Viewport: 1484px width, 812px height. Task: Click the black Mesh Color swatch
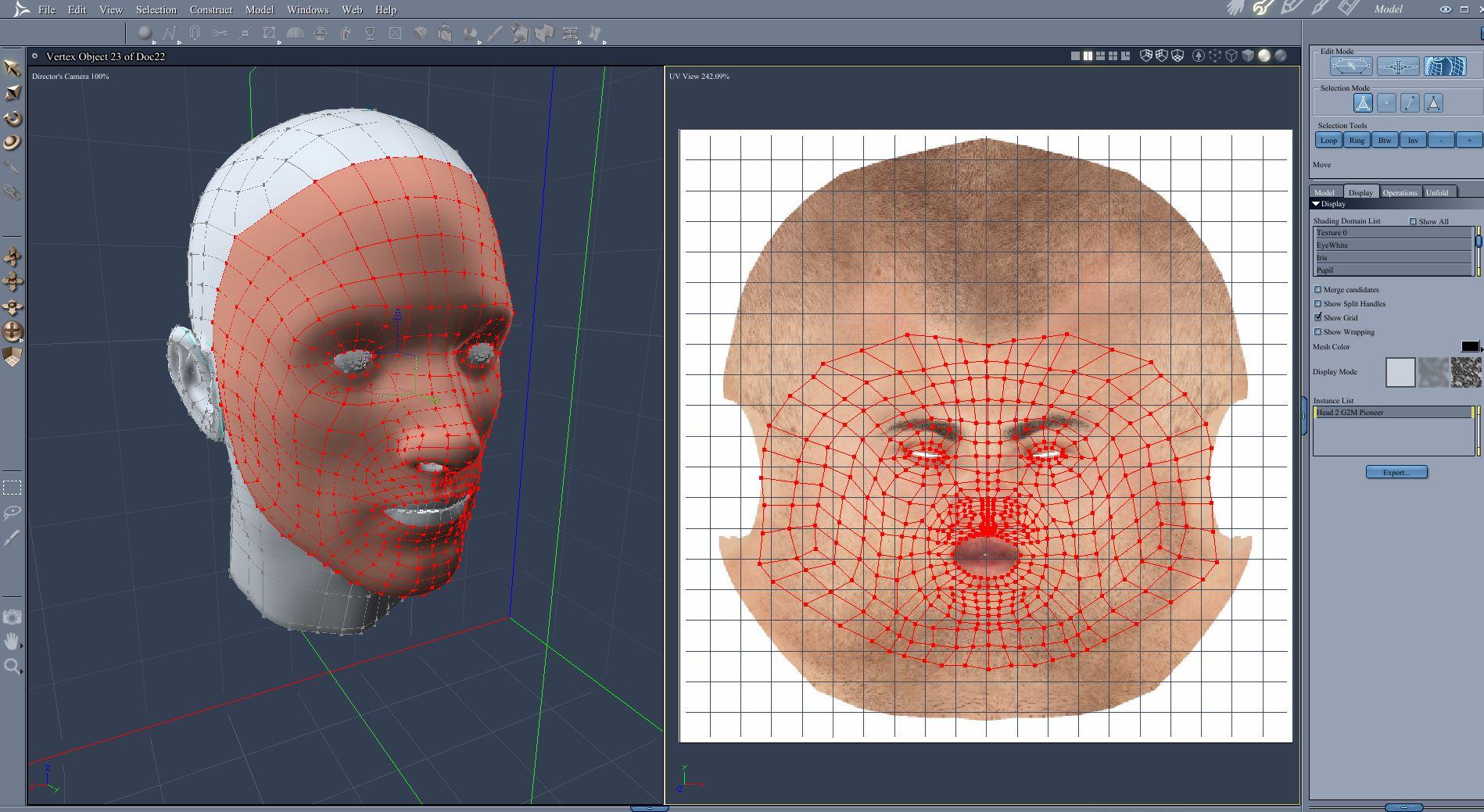pos(1469,346)
